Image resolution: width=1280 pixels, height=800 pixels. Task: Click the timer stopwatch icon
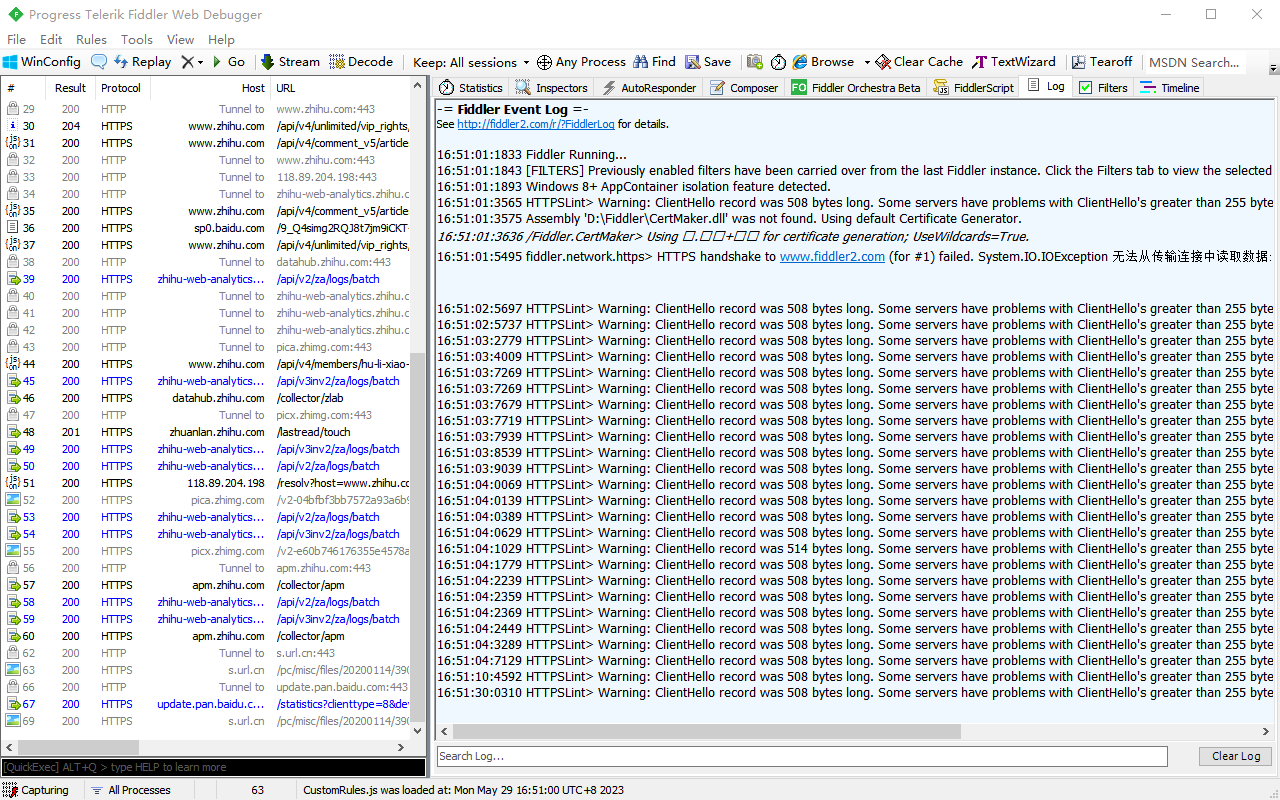(x=778, y=62)
